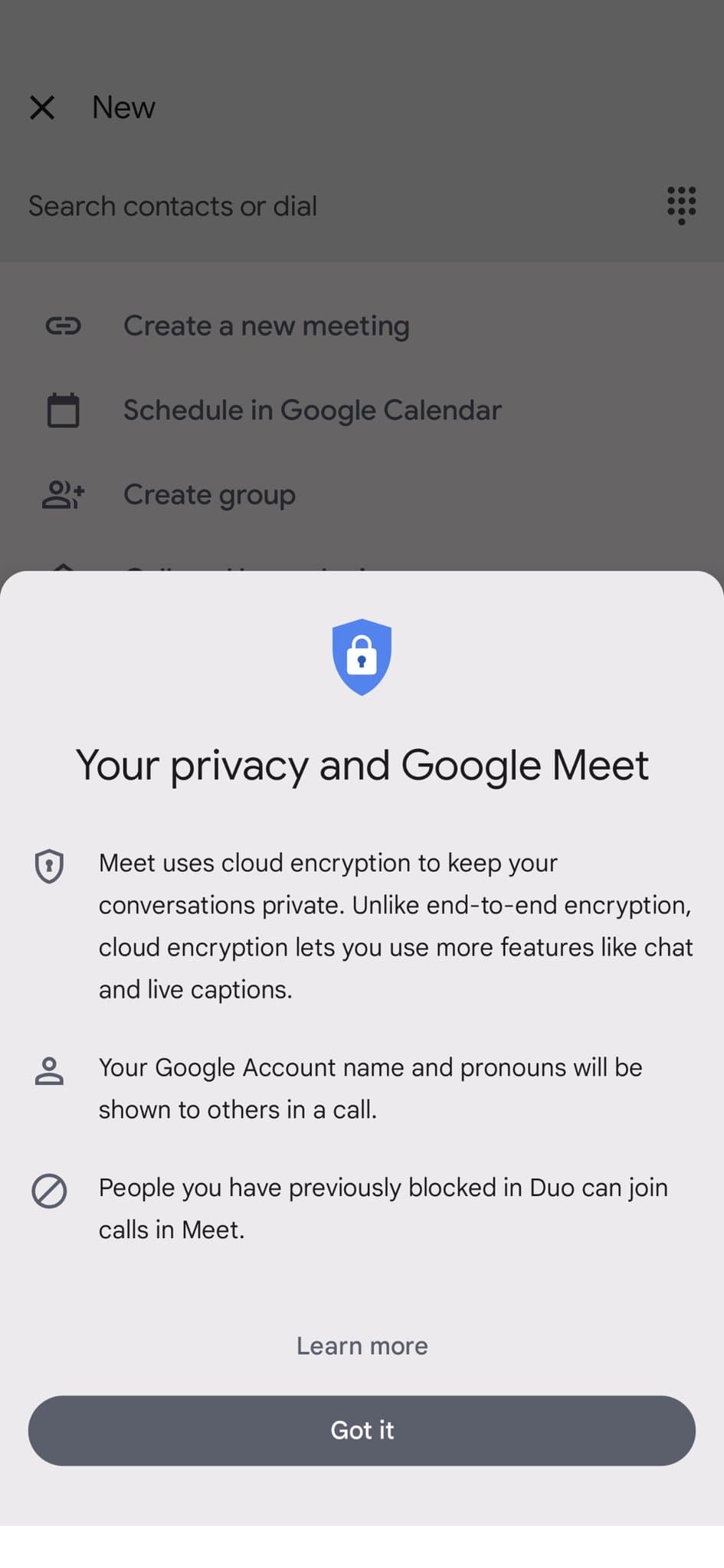Choose Schedule in Google Calendar
The height and width of the screenshot is (1568, 724).
tap(312, 410)
